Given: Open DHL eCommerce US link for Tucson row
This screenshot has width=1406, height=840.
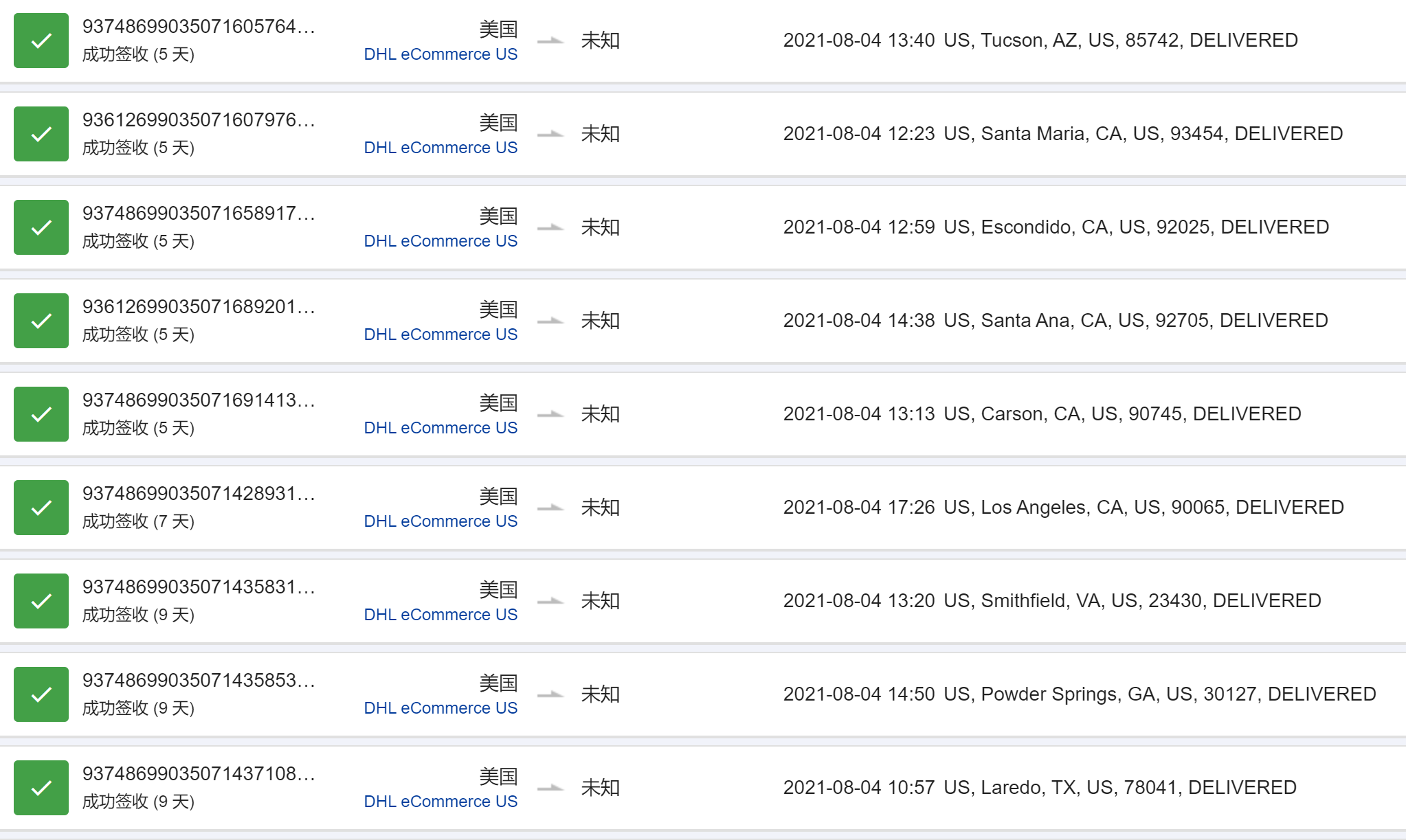Looking at the screenshot, I should click(x=440, y=54).
